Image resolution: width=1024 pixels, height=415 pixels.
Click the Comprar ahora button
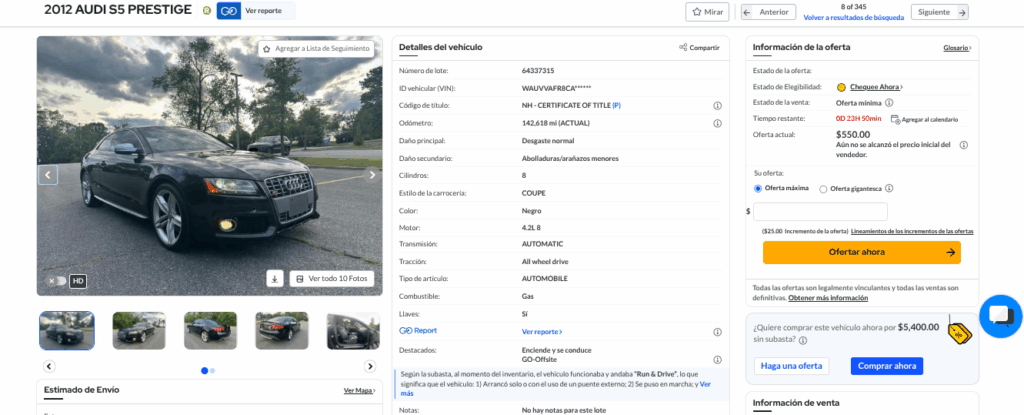pos(887,366)
